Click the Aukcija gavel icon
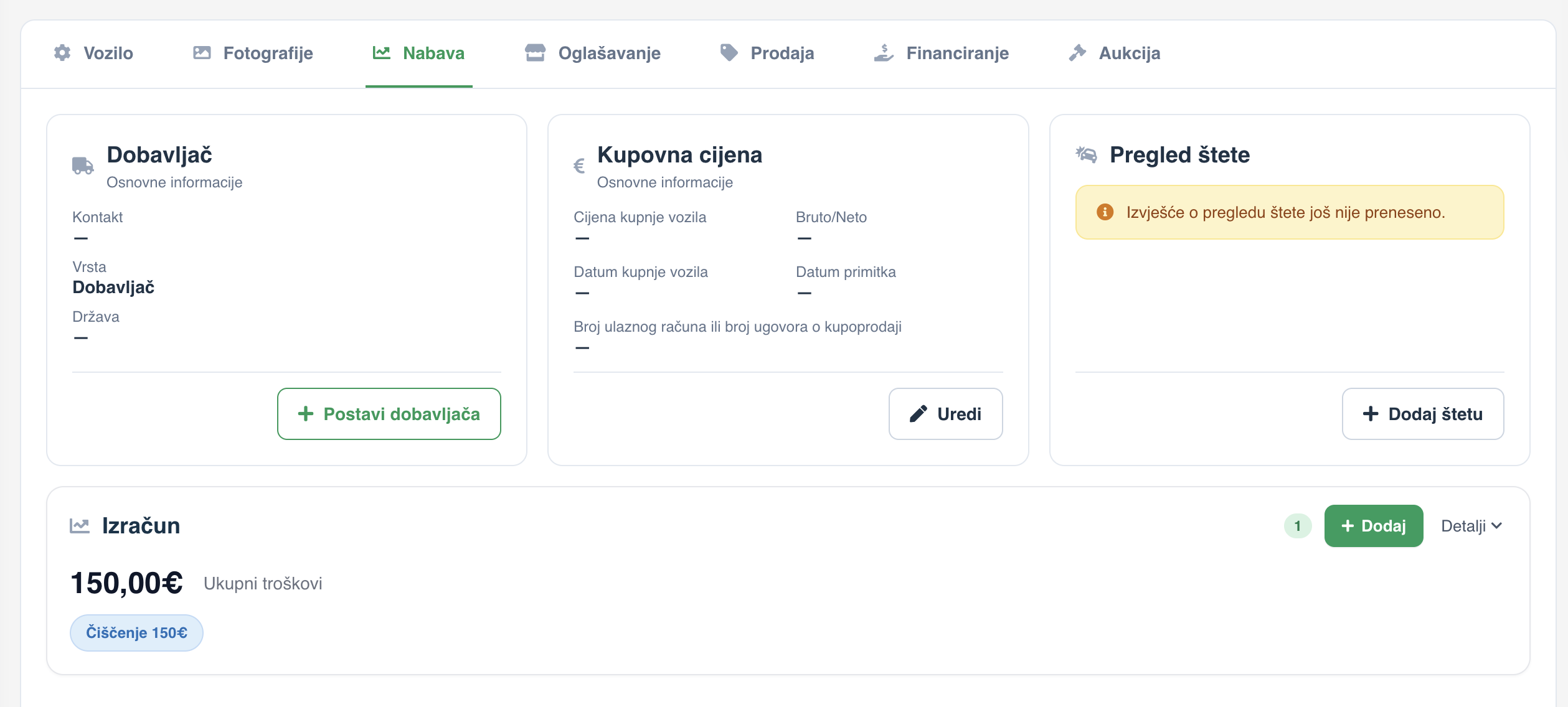The height and width of the screenshot is (707, 1568). pos(1077,53)
